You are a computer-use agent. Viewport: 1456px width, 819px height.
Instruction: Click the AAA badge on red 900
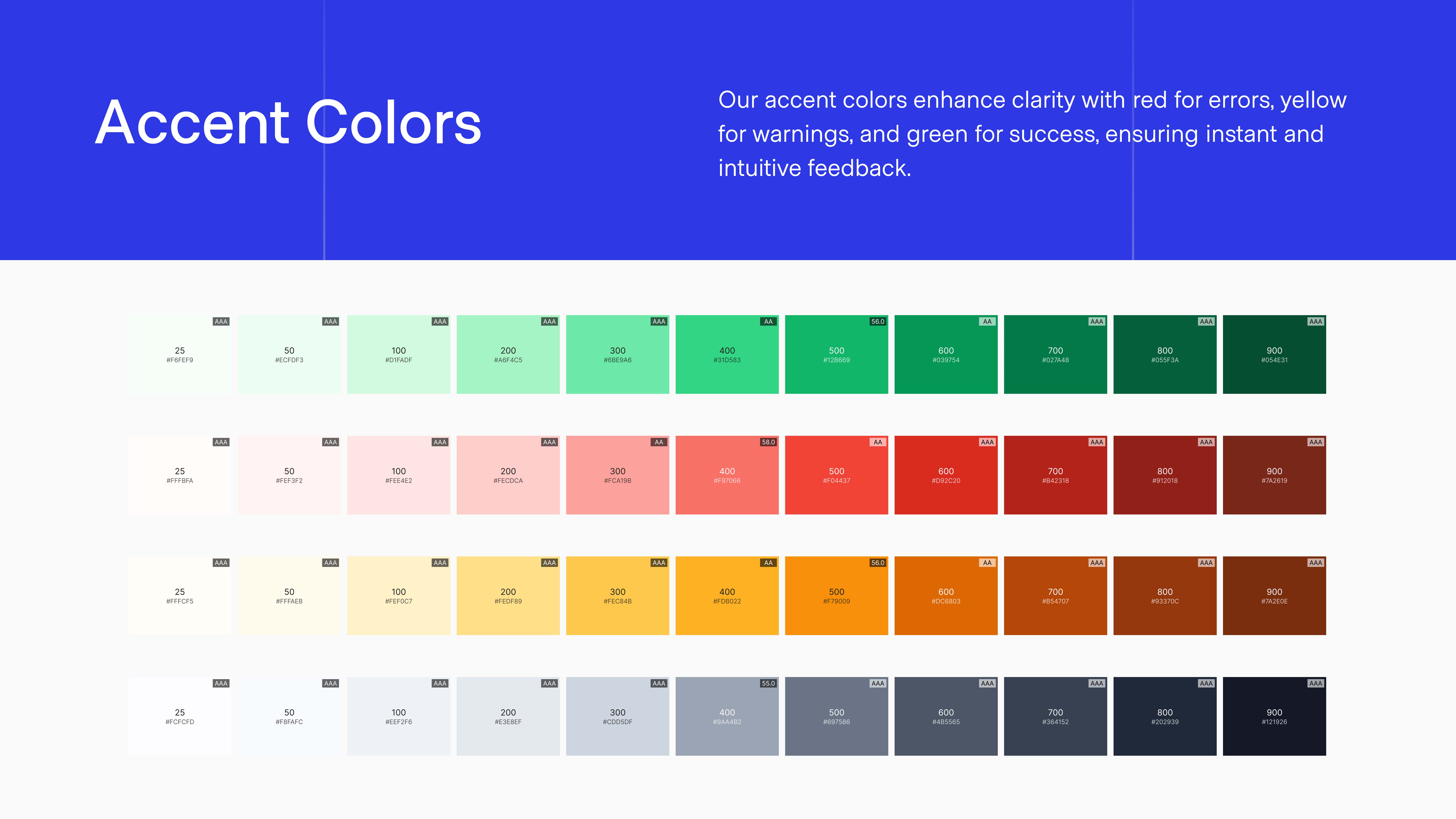[x=1316, y=442]
